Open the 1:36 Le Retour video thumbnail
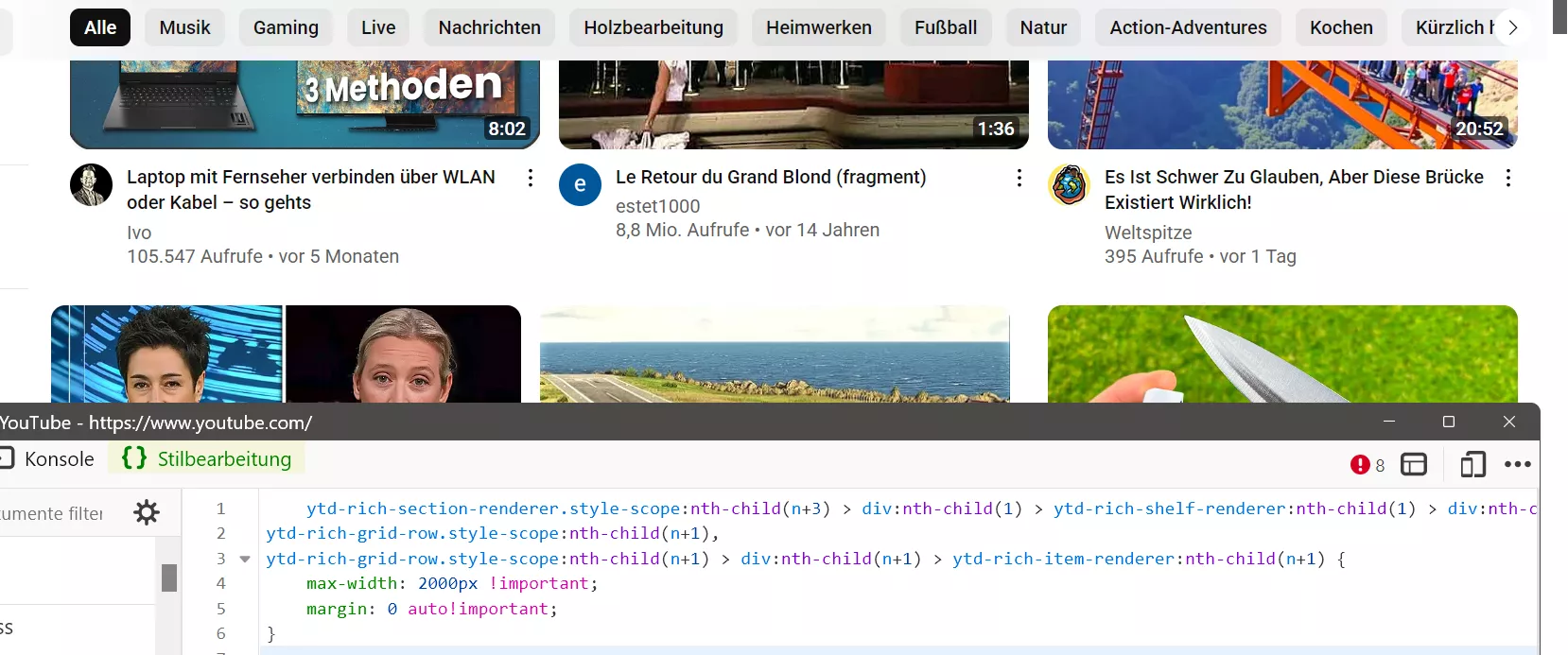 [x=793, y=104]
